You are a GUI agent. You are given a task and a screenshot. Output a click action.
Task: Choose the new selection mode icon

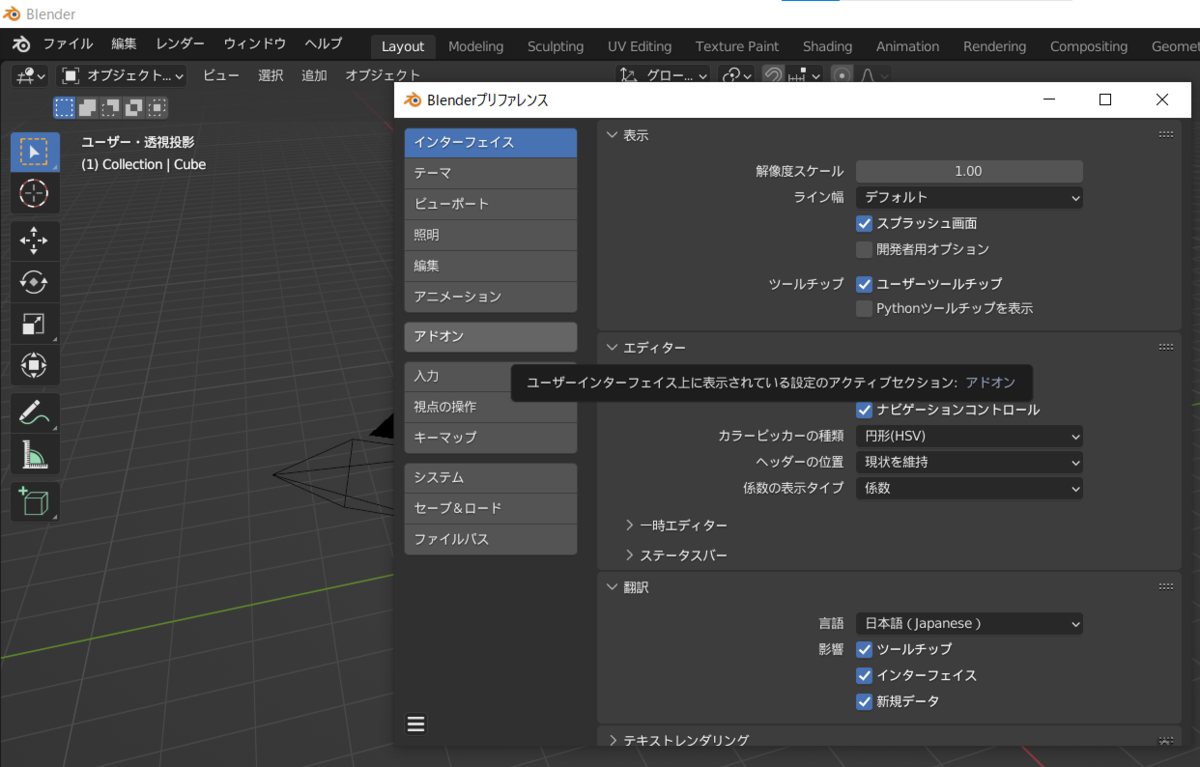(x=65, y=108)
